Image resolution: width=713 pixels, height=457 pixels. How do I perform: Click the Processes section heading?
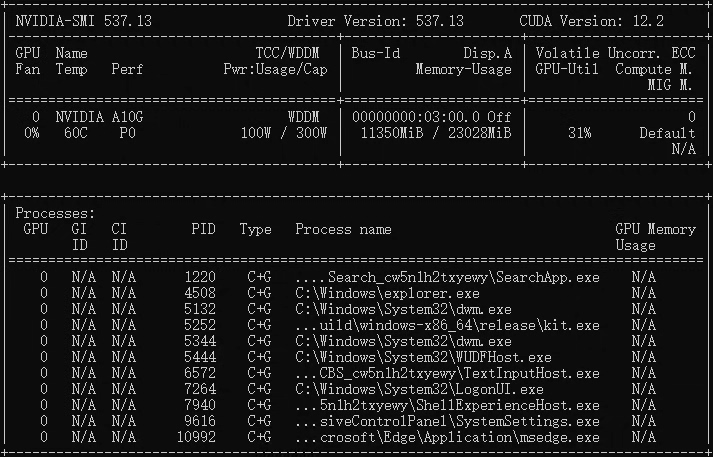click(55, 213)
